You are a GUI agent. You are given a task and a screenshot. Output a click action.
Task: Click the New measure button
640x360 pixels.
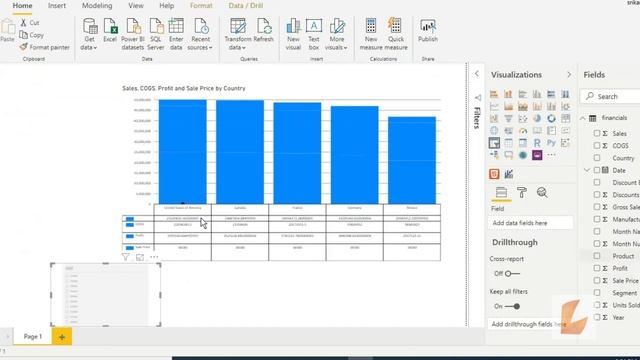(x=371, y=35)
